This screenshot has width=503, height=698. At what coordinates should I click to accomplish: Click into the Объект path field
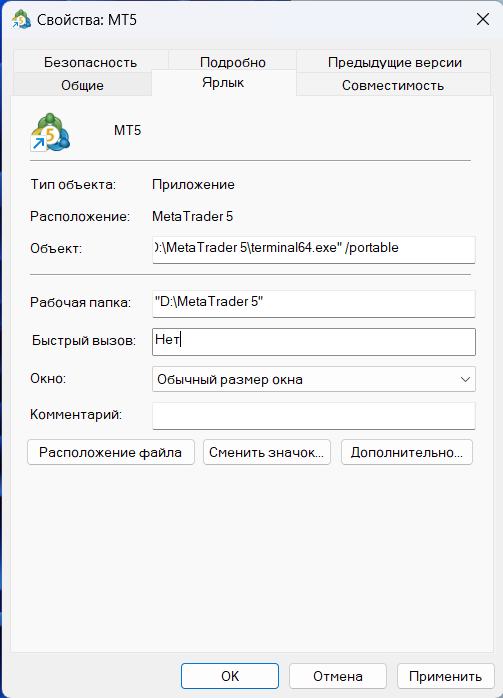[x=314, y=249]
